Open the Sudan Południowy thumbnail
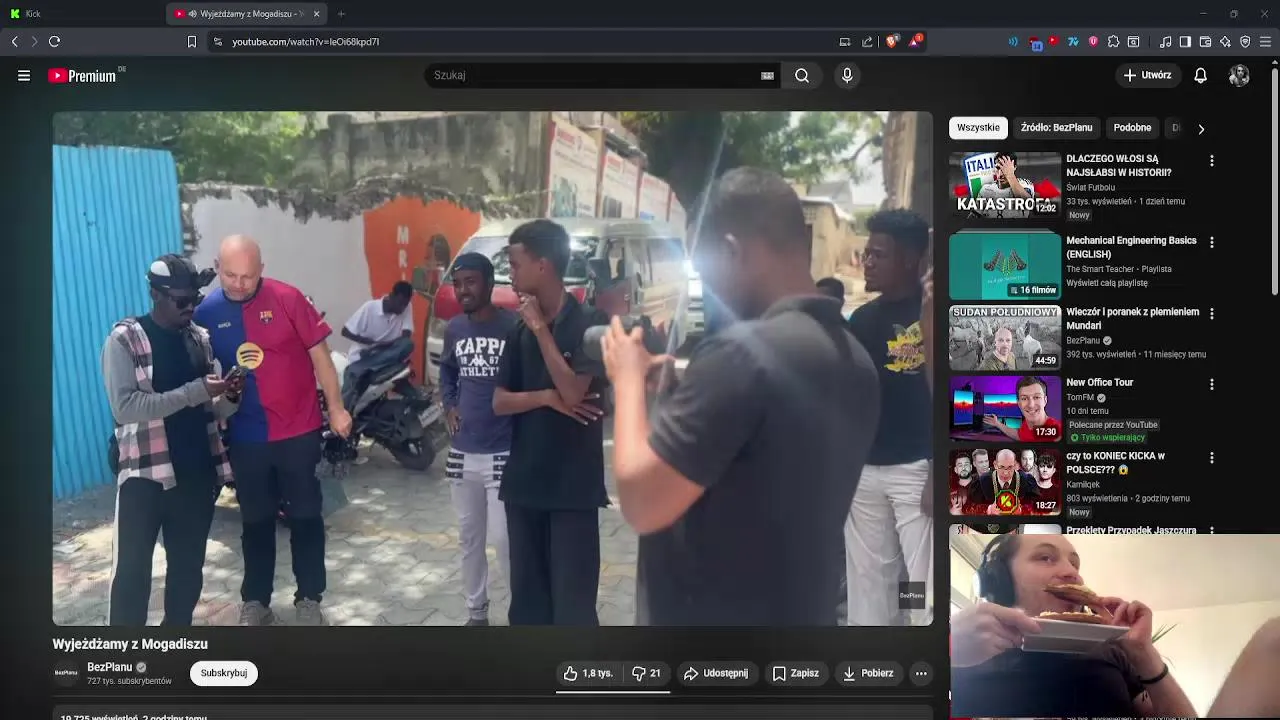Image resolution: width=1280 pixels, height=720 pixels. [x=1005, y=338]
